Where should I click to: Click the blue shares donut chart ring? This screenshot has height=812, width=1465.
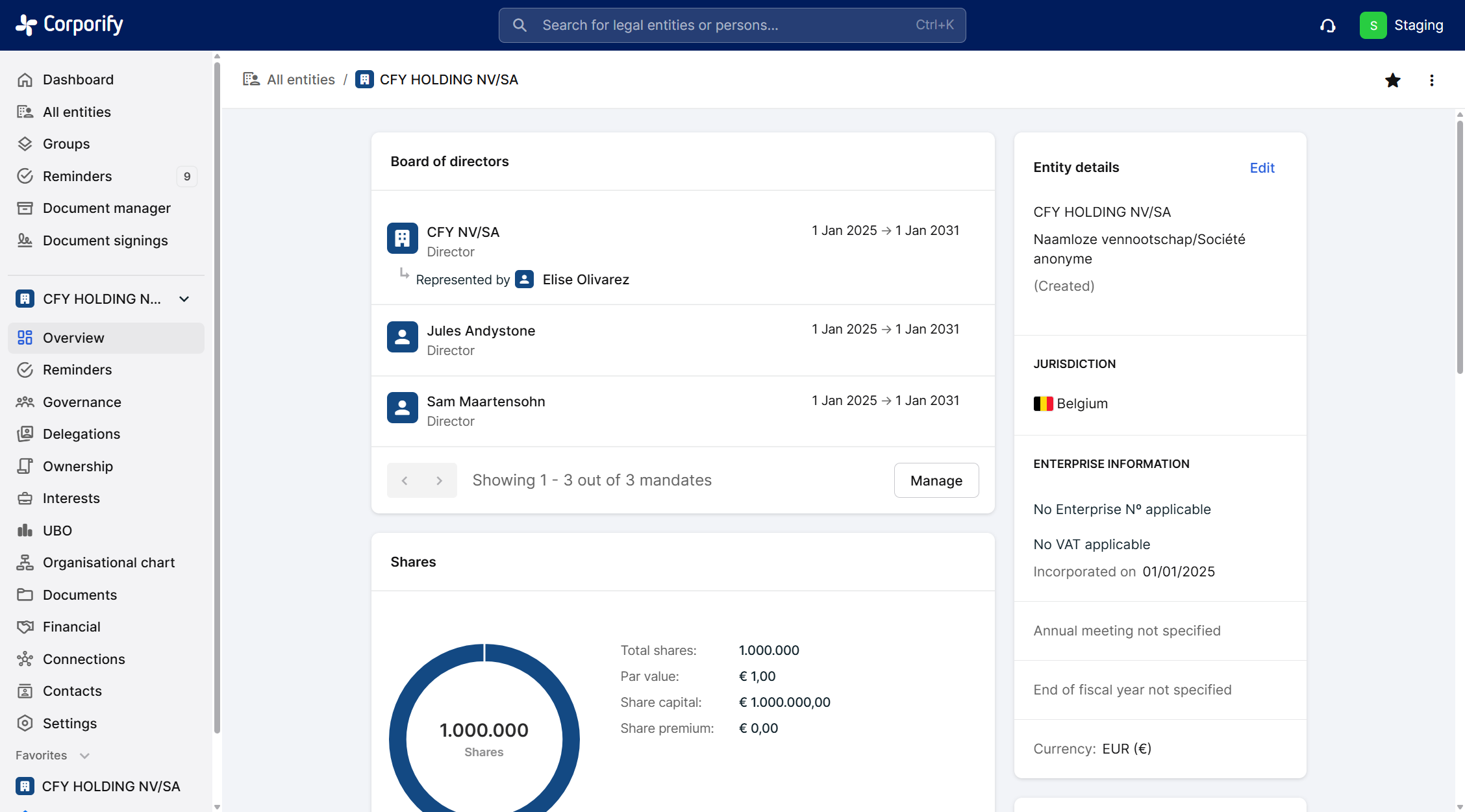[397, 739]
